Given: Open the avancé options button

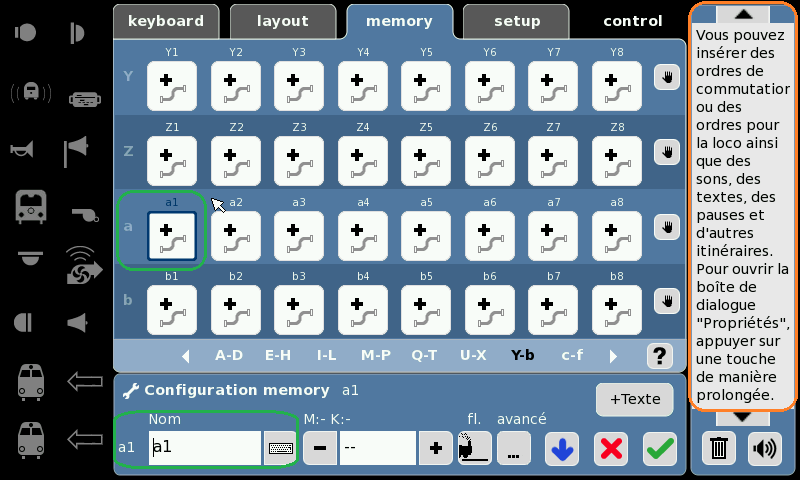Looking at the screenshot, I should (x=513, y=449).
